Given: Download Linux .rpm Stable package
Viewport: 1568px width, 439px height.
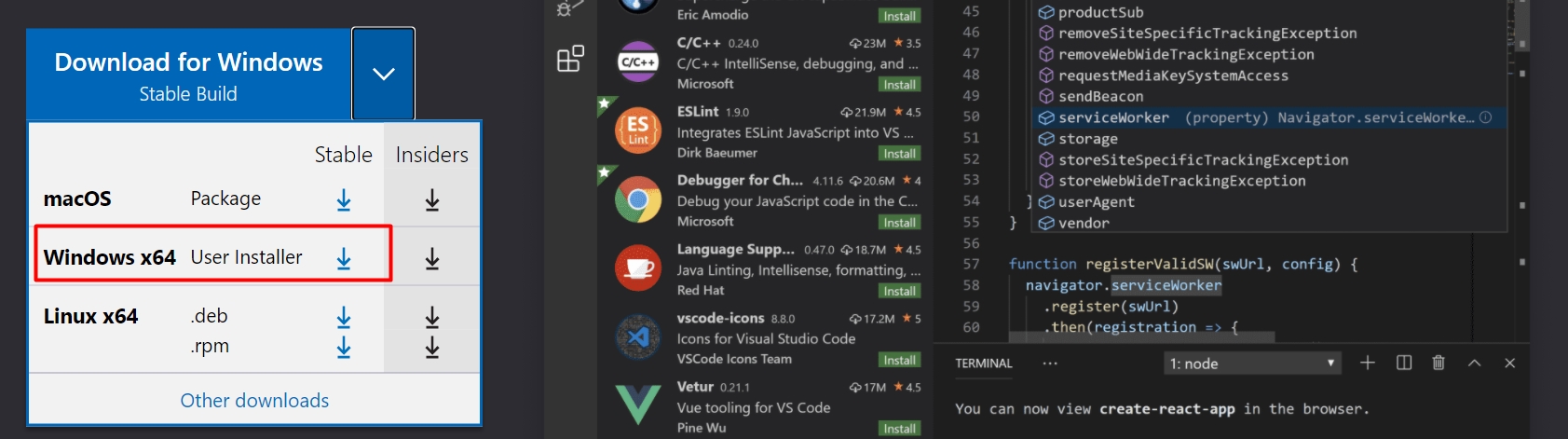Looking at the screenshot, I should [344, 347].
